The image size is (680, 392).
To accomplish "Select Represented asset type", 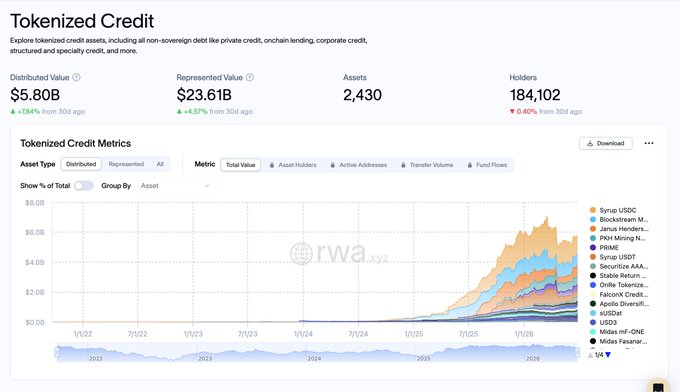I will coord(126,164).
